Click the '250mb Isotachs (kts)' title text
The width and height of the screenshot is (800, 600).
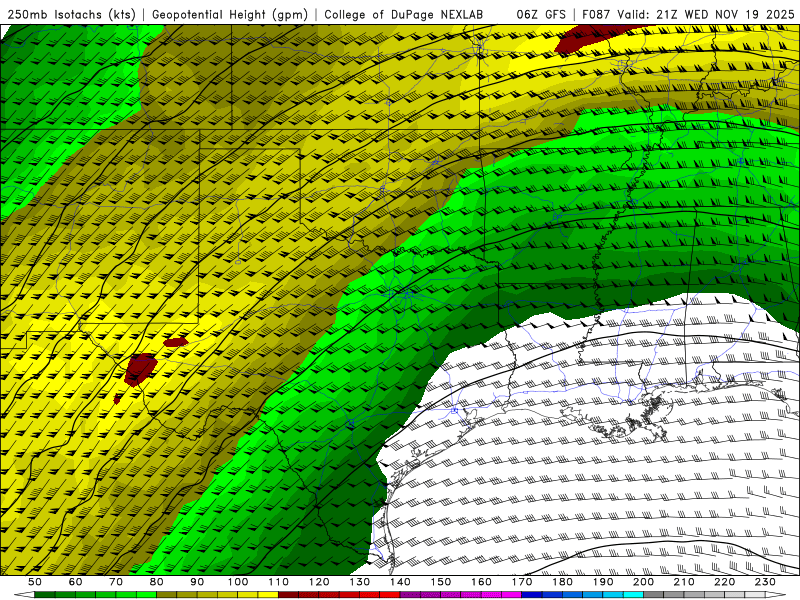pos(71,14)
